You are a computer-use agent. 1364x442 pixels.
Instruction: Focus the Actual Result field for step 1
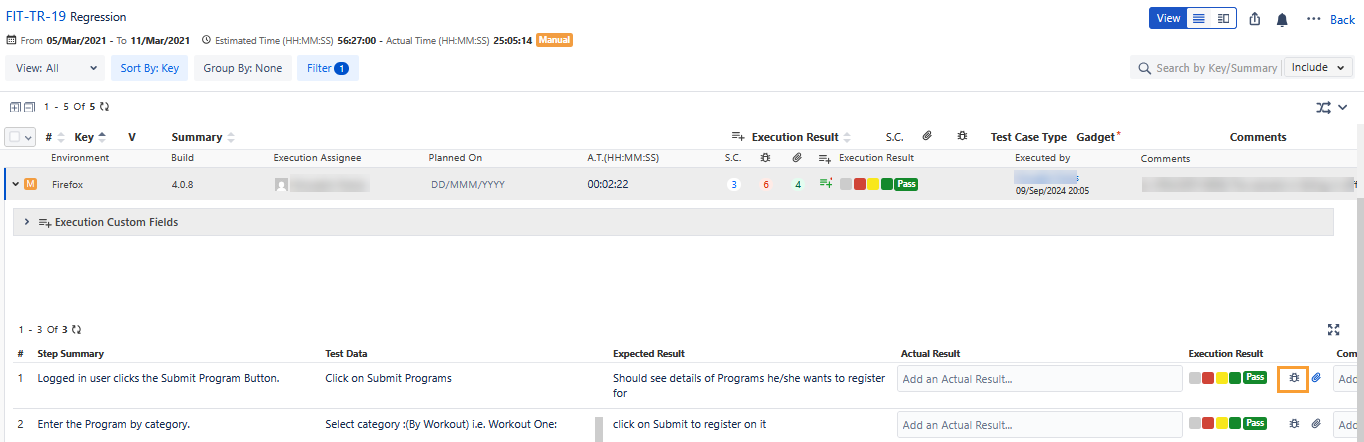pos(1040,379)
